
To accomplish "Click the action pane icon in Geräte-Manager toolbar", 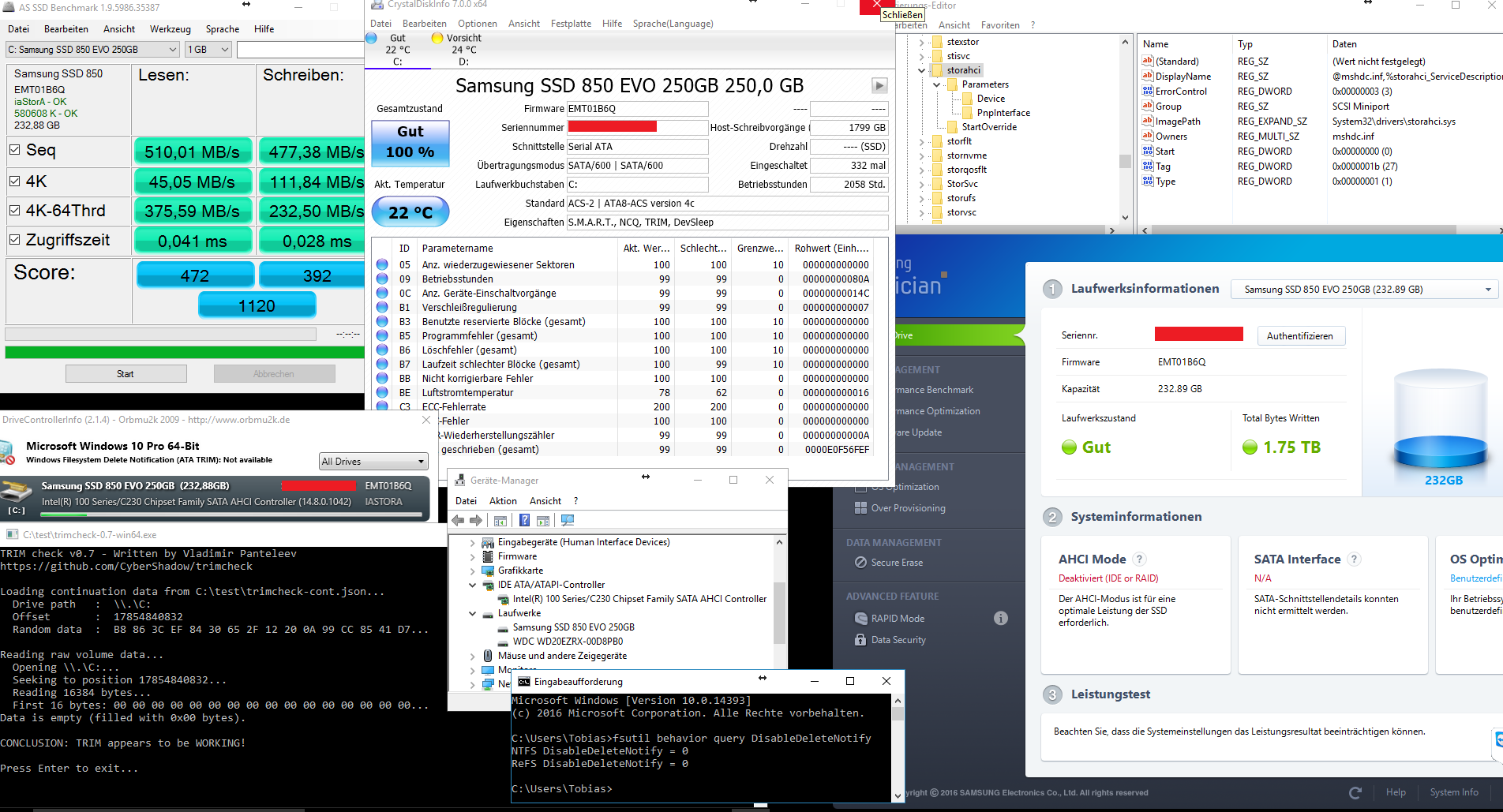I will [543, 521].
